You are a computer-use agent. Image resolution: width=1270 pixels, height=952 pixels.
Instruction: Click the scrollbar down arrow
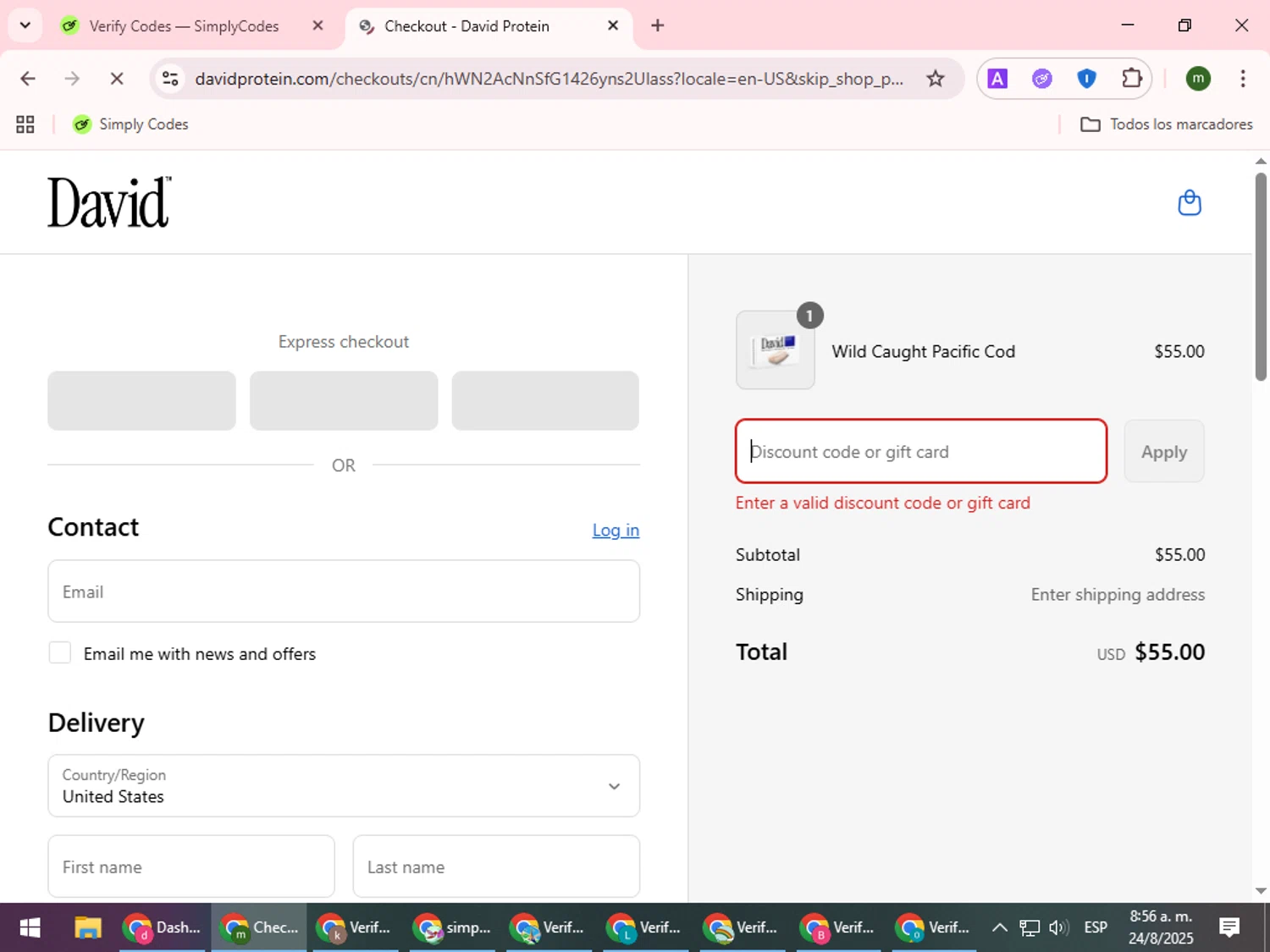pyautogui.click(x=1261, y=890)
